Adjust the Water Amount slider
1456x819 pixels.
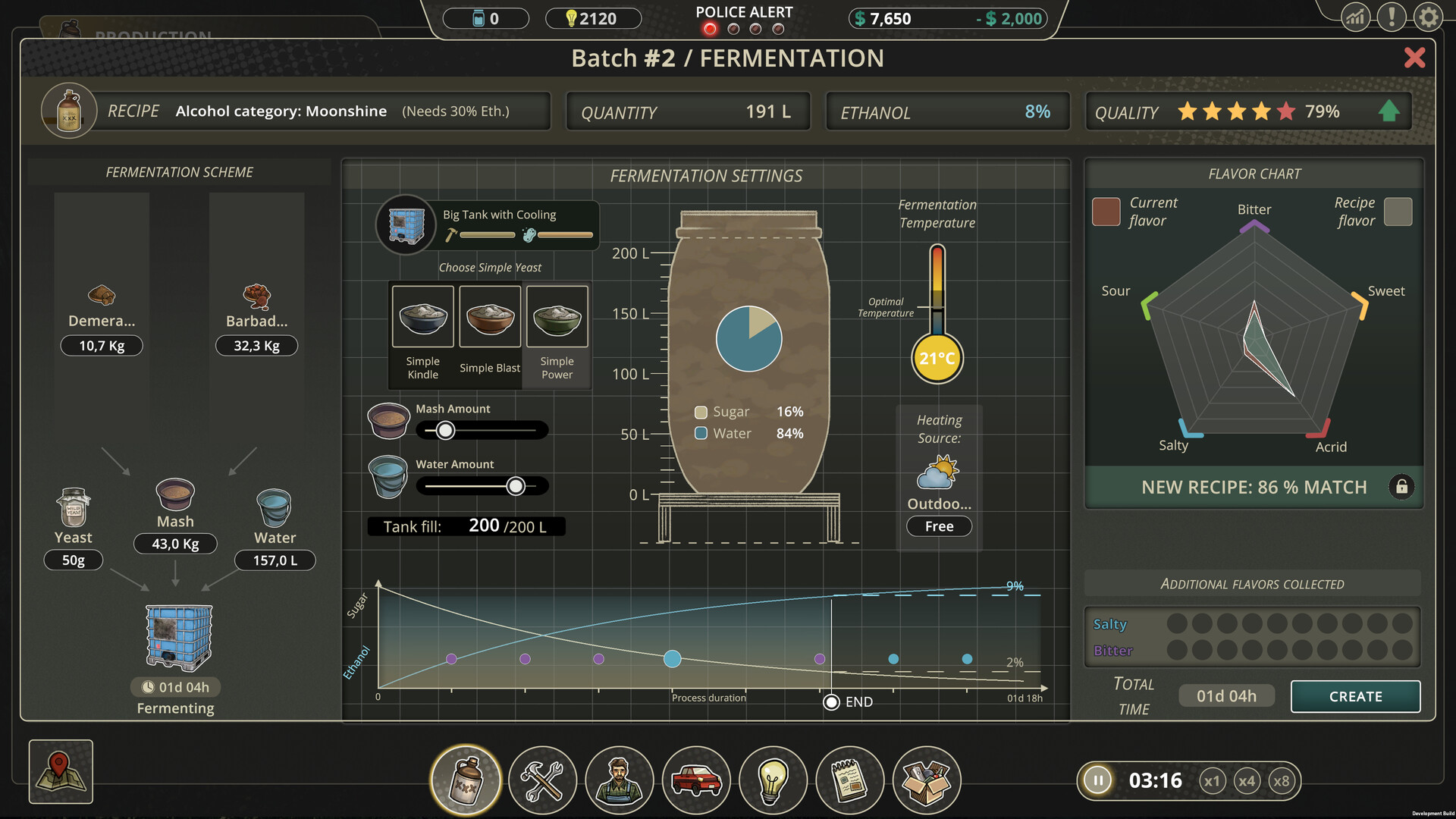(516, 486)
